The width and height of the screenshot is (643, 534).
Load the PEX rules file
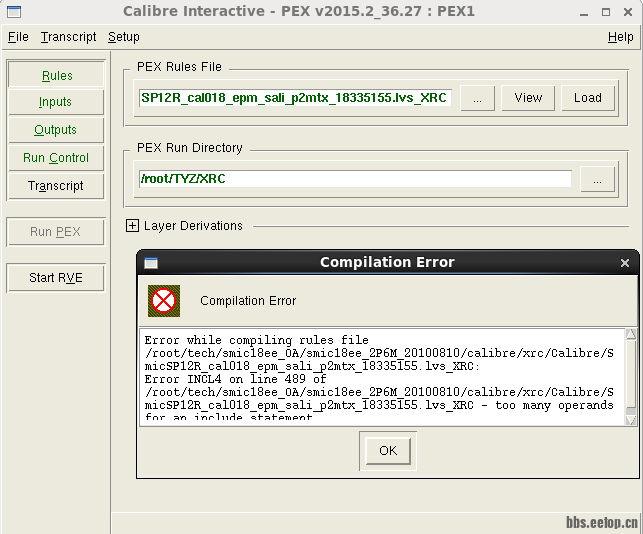coord(588,98)
